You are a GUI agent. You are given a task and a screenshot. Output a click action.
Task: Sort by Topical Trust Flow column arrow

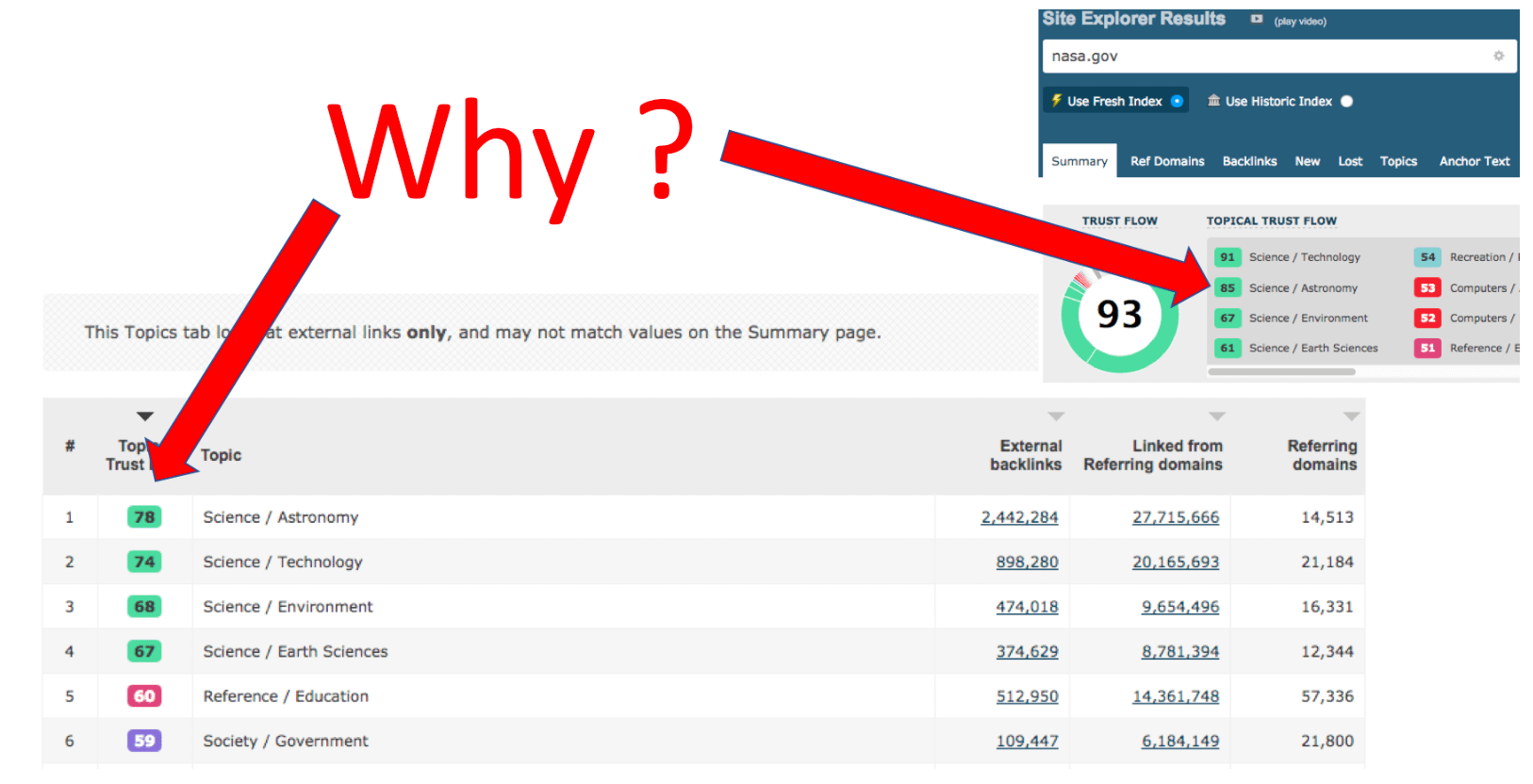tap(144, 416)
